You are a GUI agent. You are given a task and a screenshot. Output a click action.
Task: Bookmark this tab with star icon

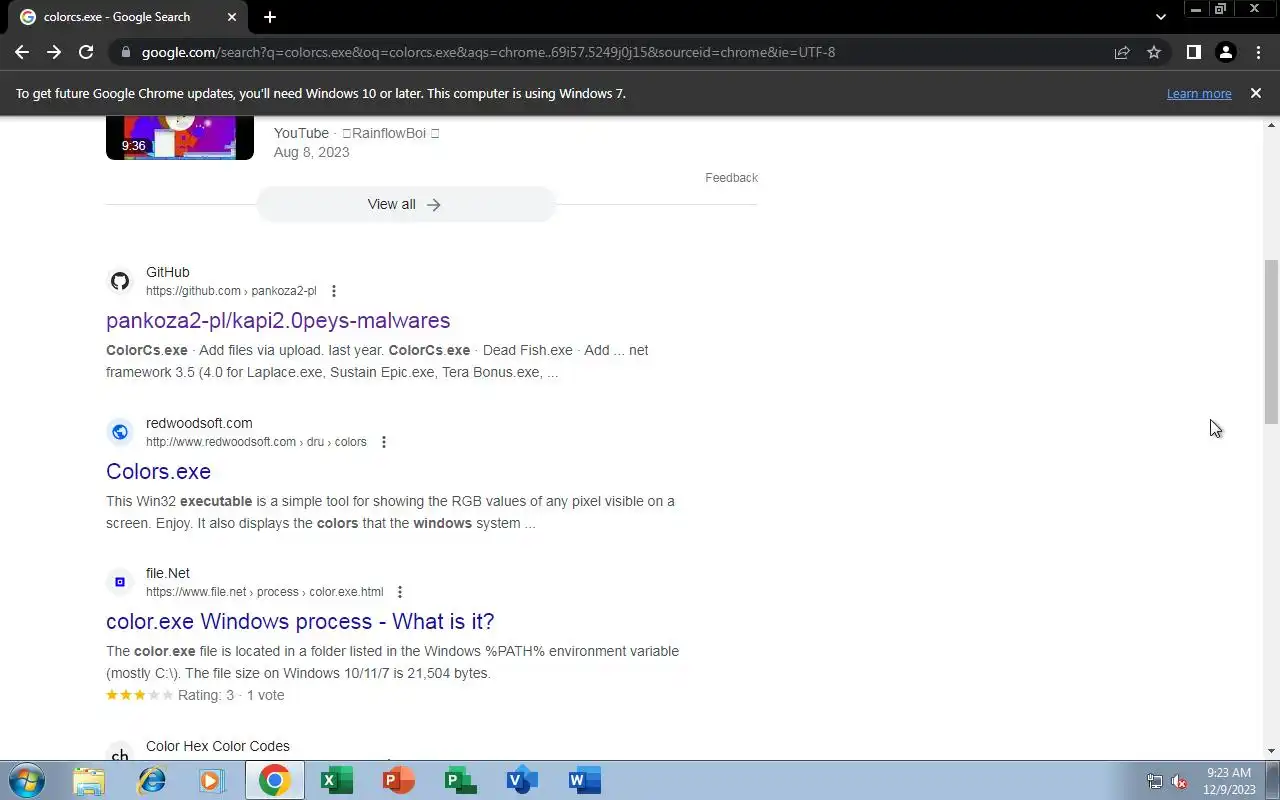coord(1154,52)
